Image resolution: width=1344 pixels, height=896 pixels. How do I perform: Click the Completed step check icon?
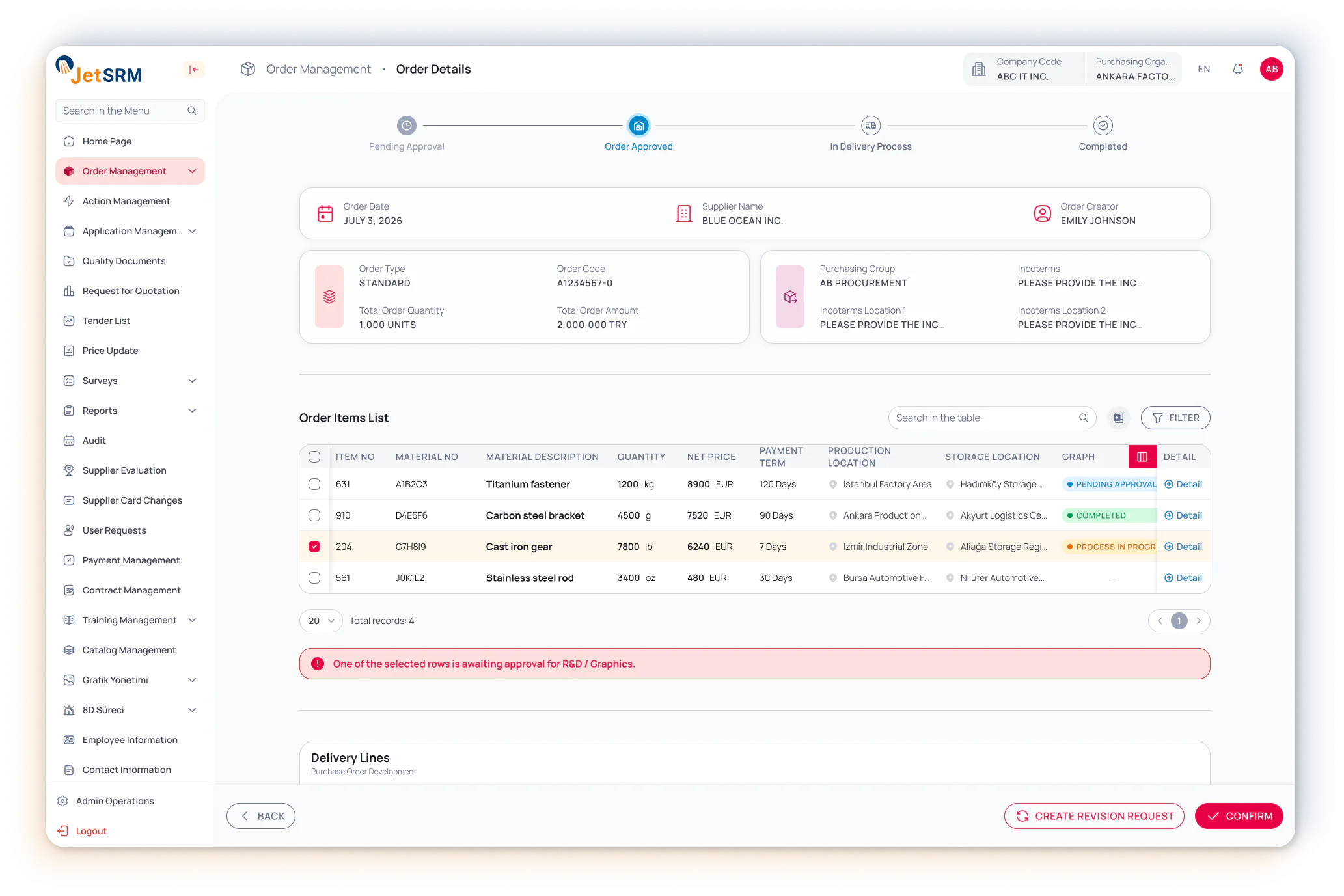tap(1103, 126)
